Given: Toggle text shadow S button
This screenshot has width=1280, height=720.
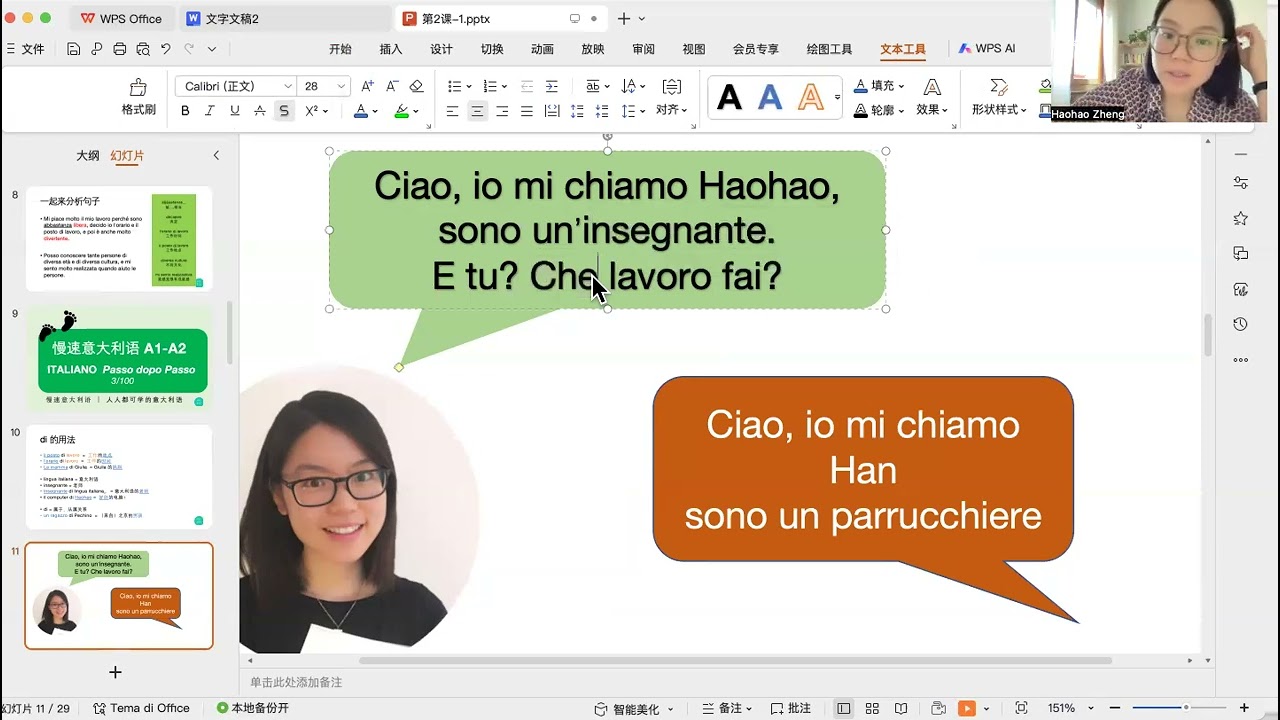Looking at the screenshot, I should (284, 111).
